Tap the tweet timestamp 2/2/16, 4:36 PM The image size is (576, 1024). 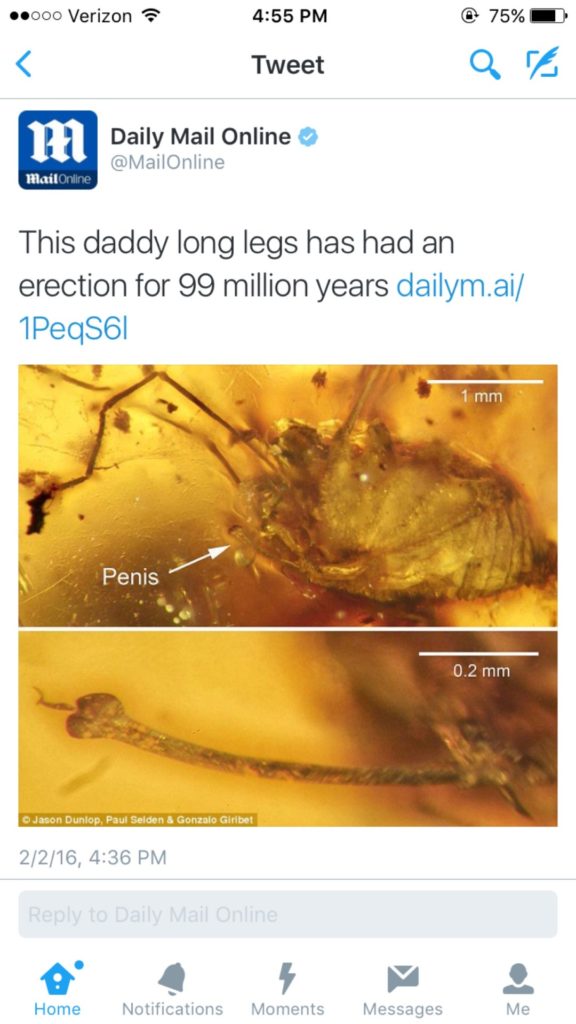[x=93, y=857]
